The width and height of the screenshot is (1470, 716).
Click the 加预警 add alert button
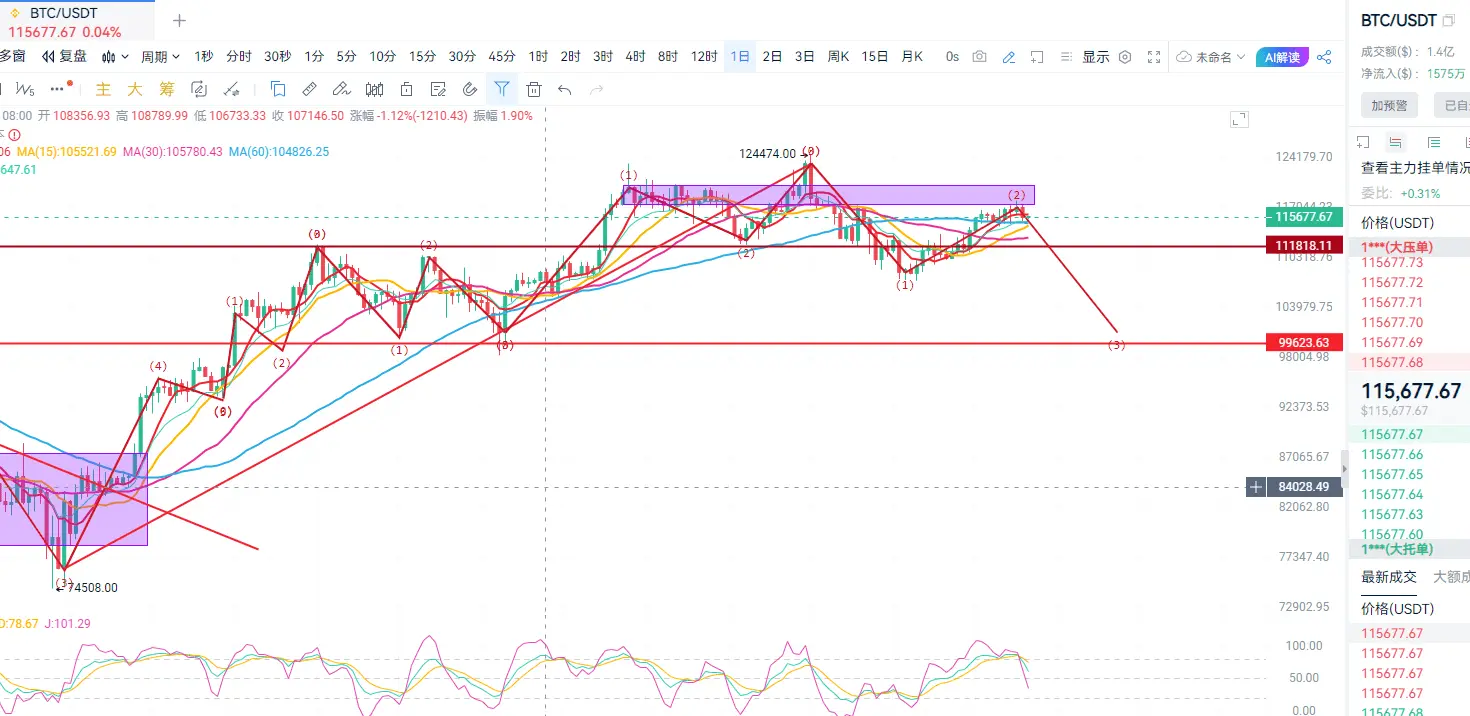(1389, 105)
